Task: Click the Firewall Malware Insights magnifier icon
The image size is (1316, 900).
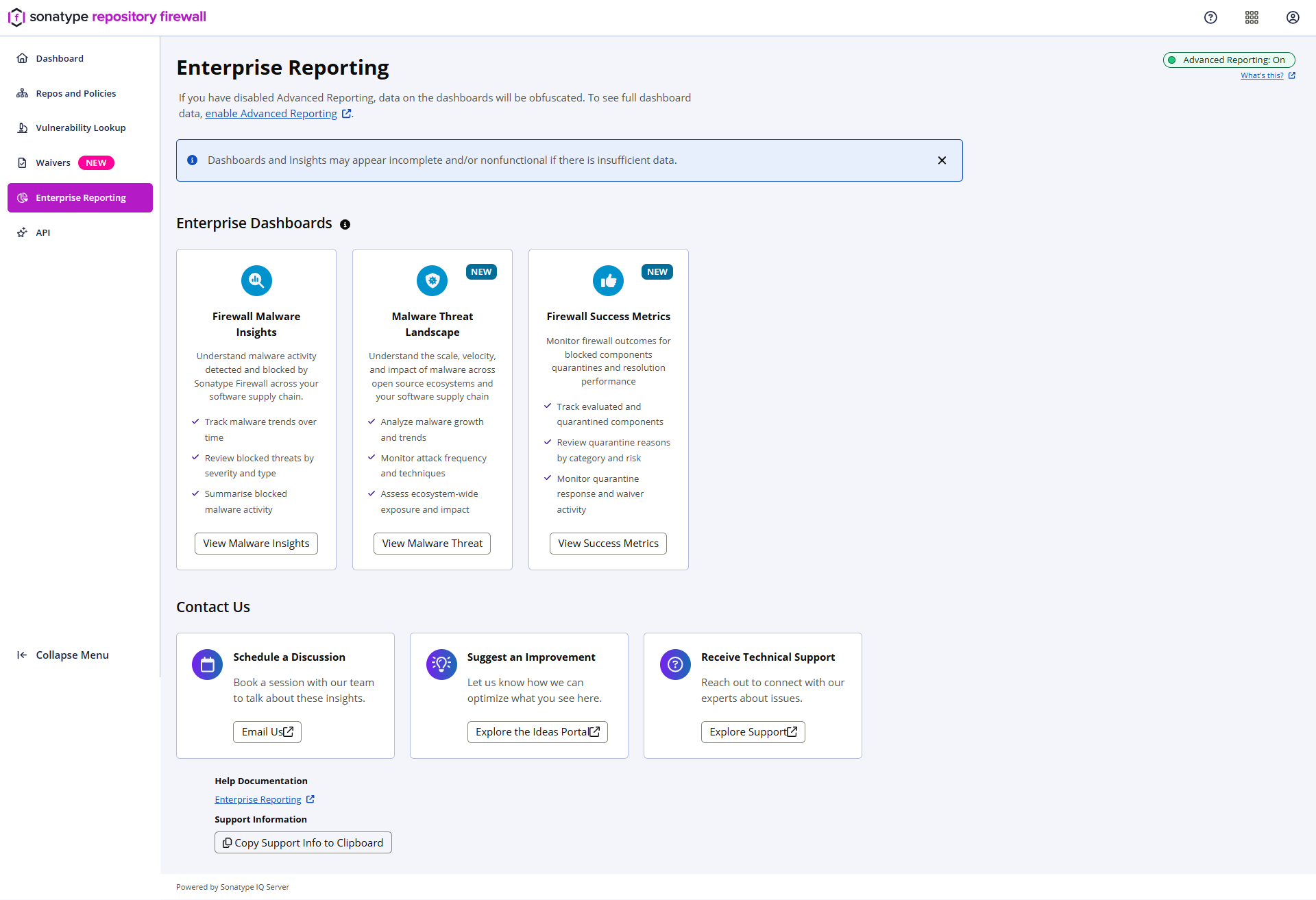Action: [256, 280]
